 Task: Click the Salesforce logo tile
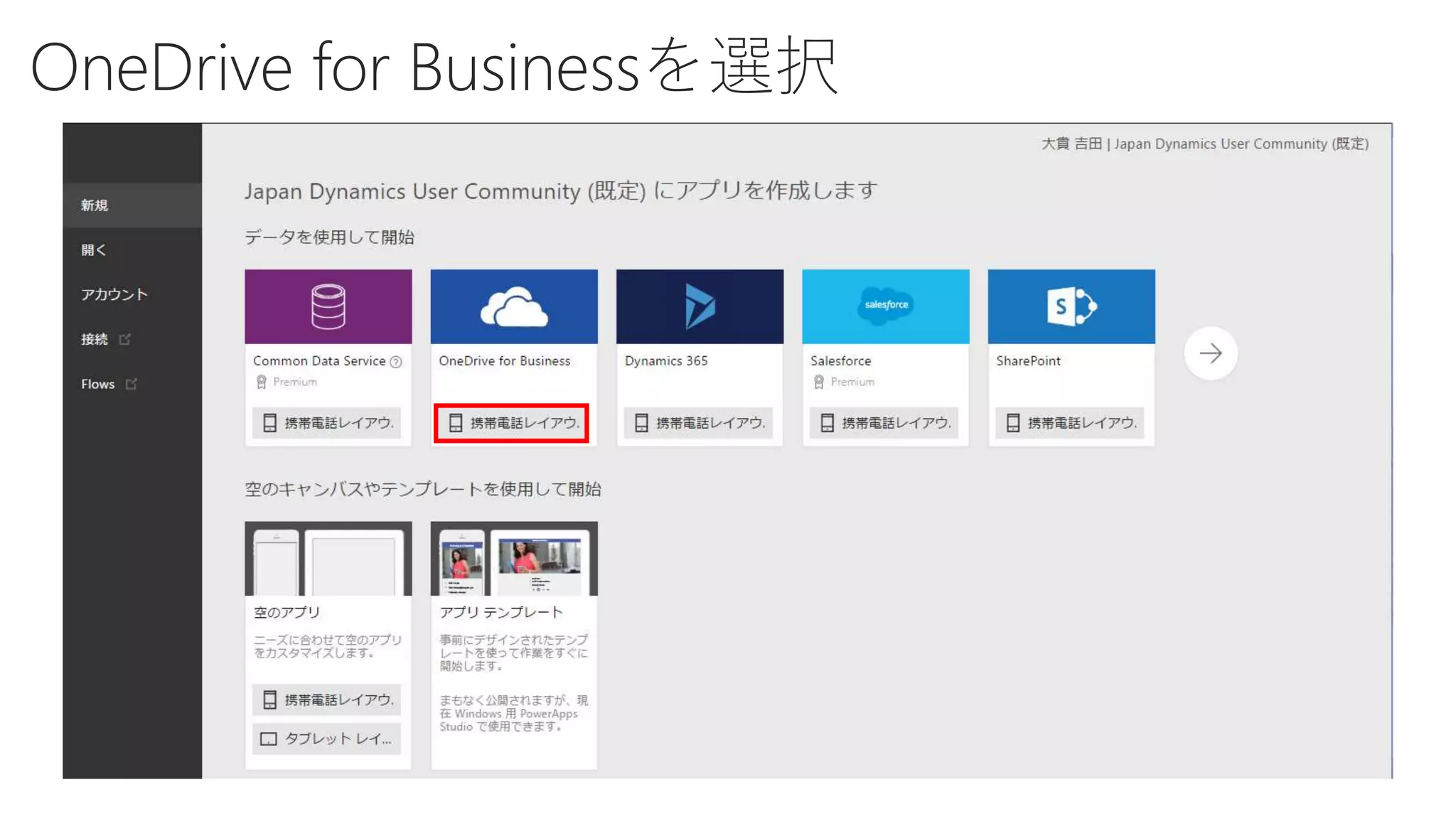click(x=886, y=306)
